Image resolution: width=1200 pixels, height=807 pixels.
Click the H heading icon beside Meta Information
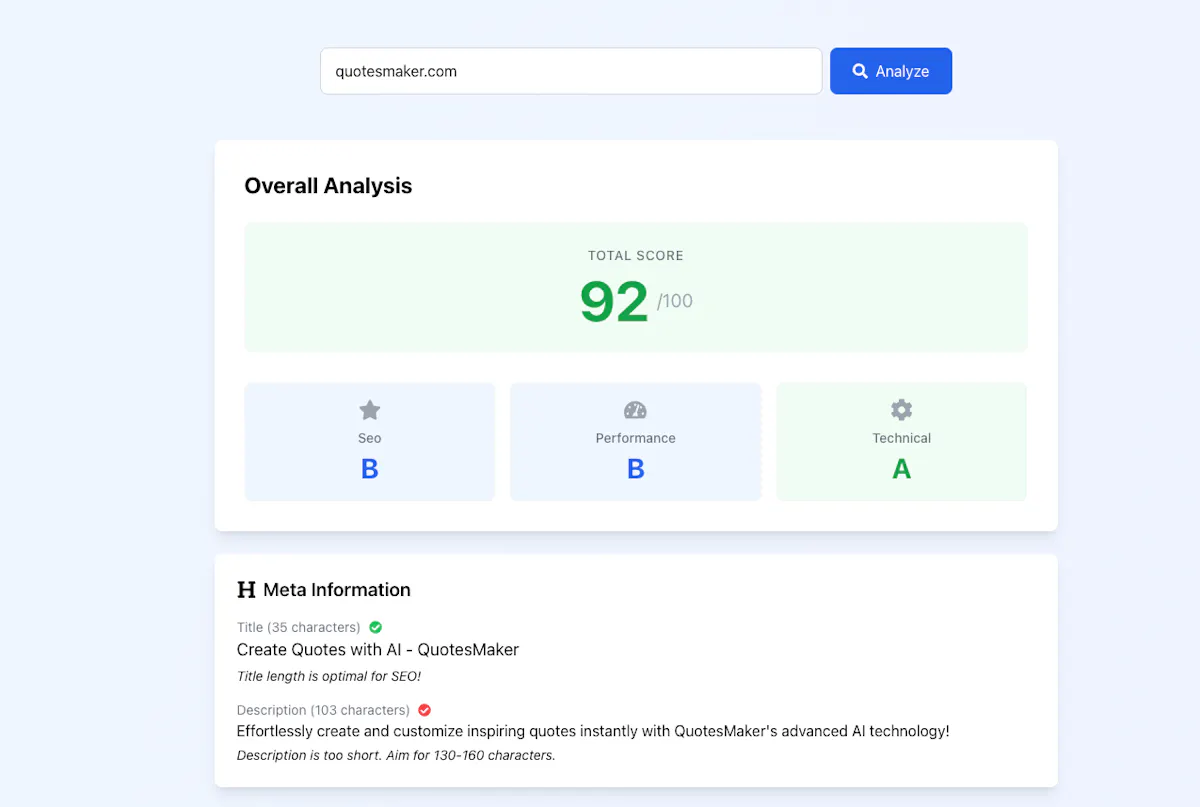click(246, 590)
